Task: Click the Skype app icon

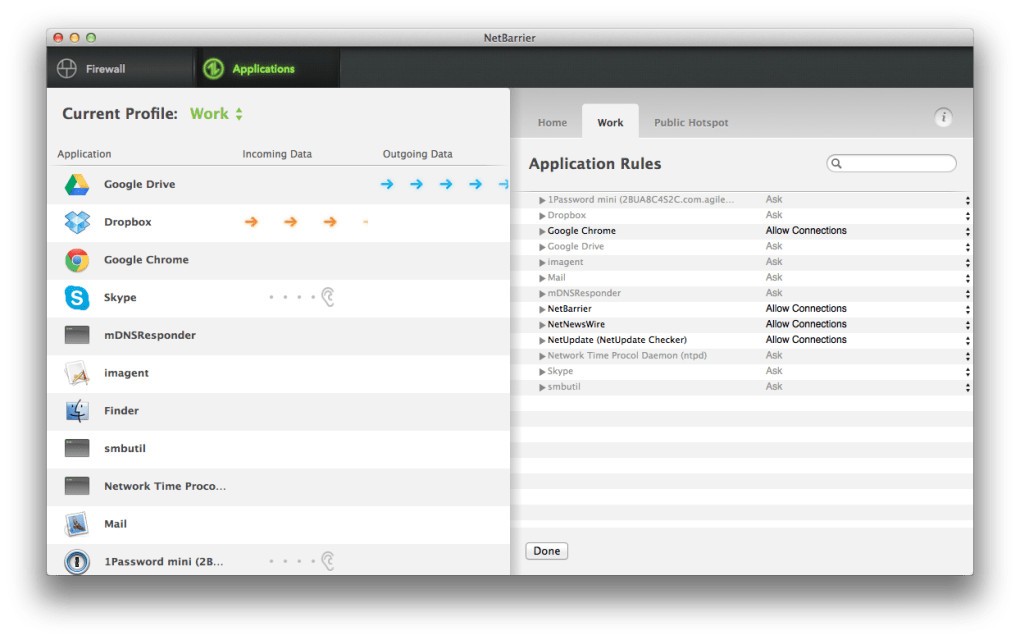Action: (x=77, y=298)
